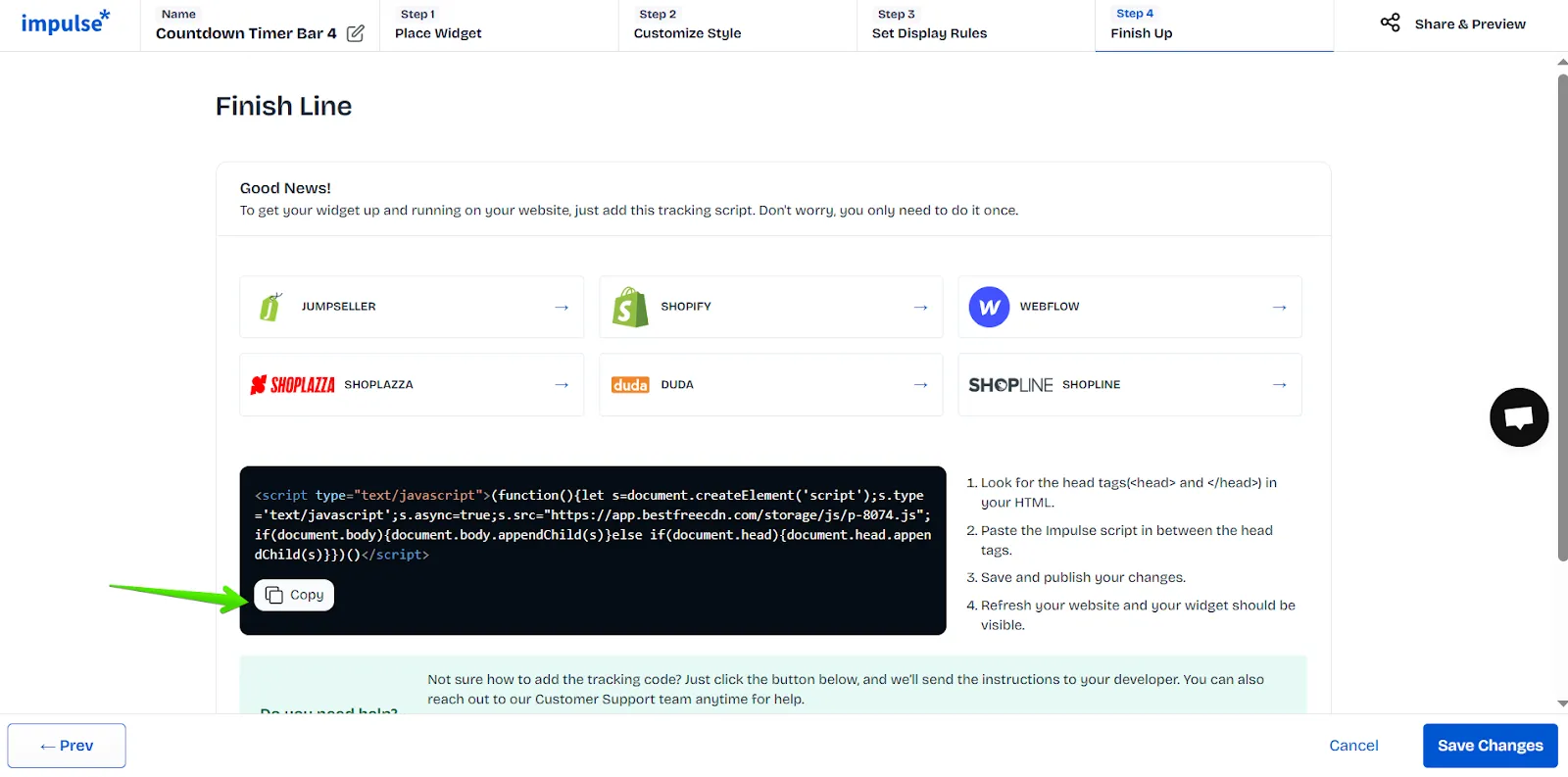This screenshot has height=777, width=1568.
Task: Click the copy icon in code box
Action: click(x=274, y=595)
